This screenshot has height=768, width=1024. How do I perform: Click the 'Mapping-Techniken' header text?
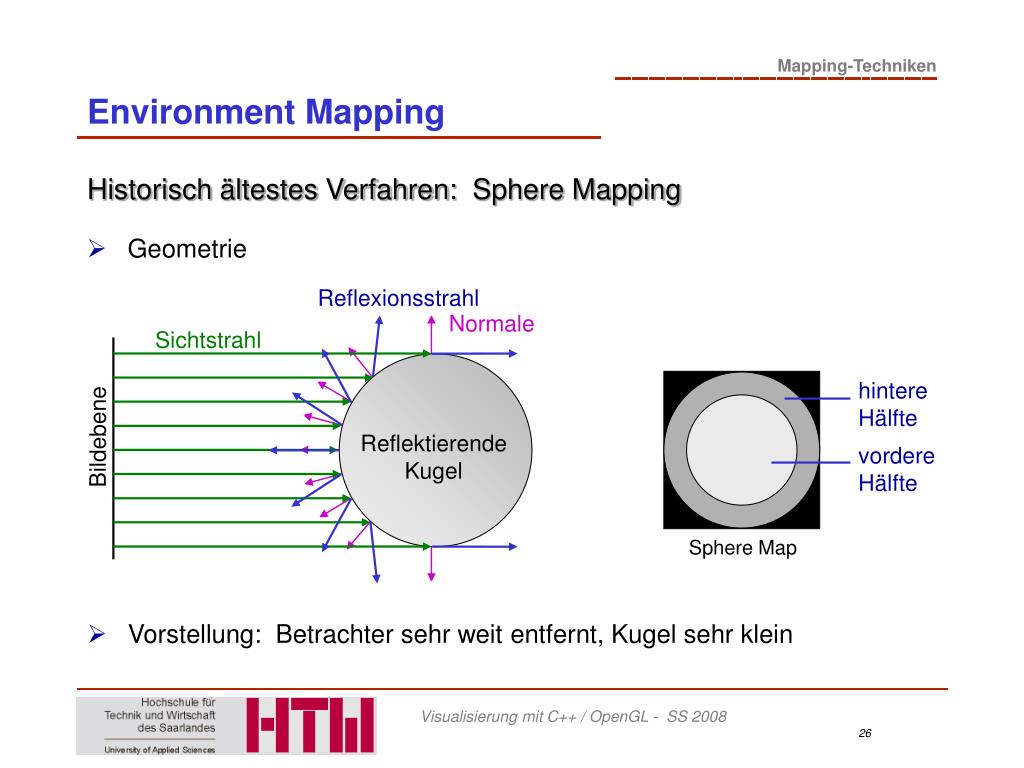[x=856, y=66]
